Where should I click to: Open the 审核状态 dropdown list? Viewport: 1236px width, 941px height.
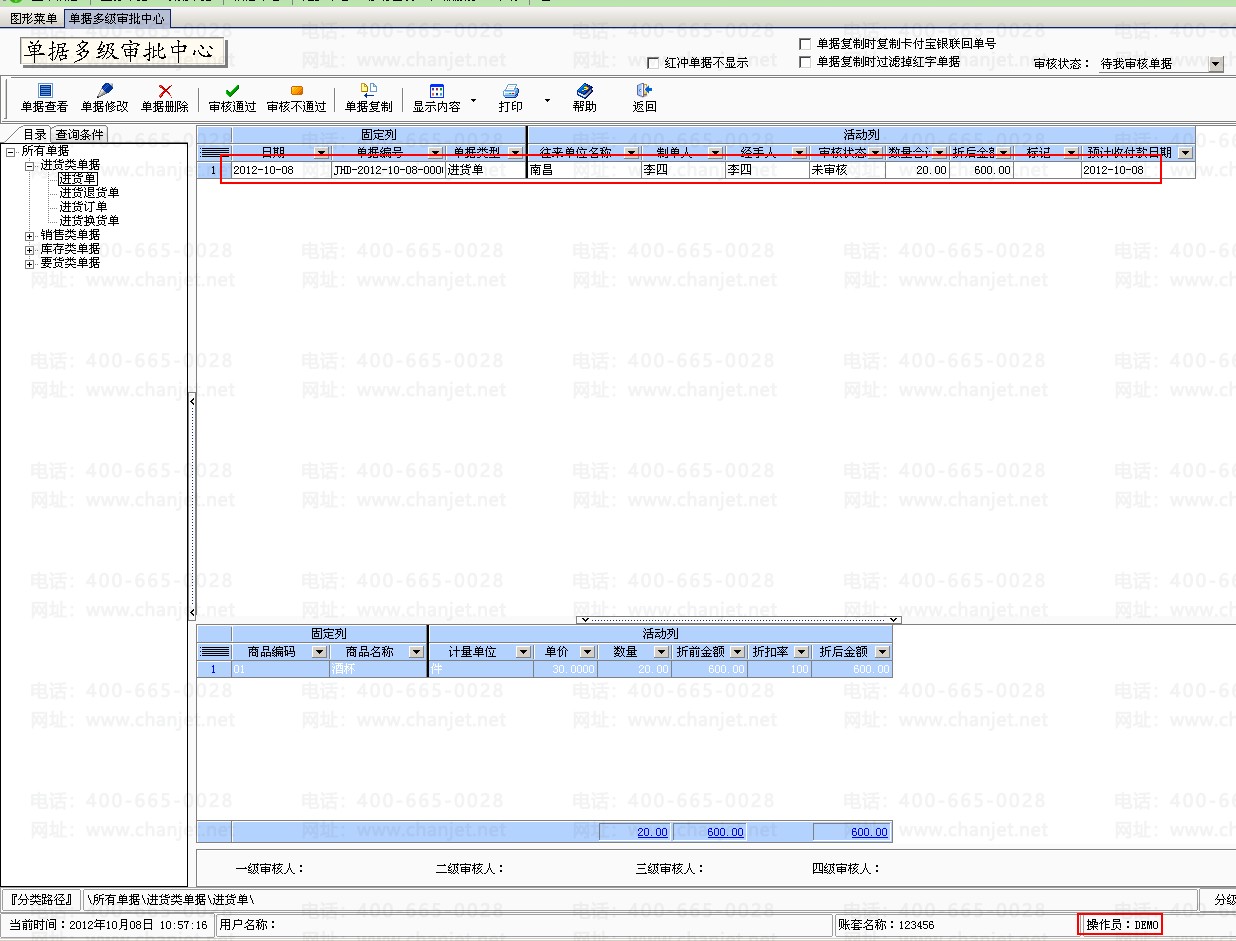click(1216, 64)
